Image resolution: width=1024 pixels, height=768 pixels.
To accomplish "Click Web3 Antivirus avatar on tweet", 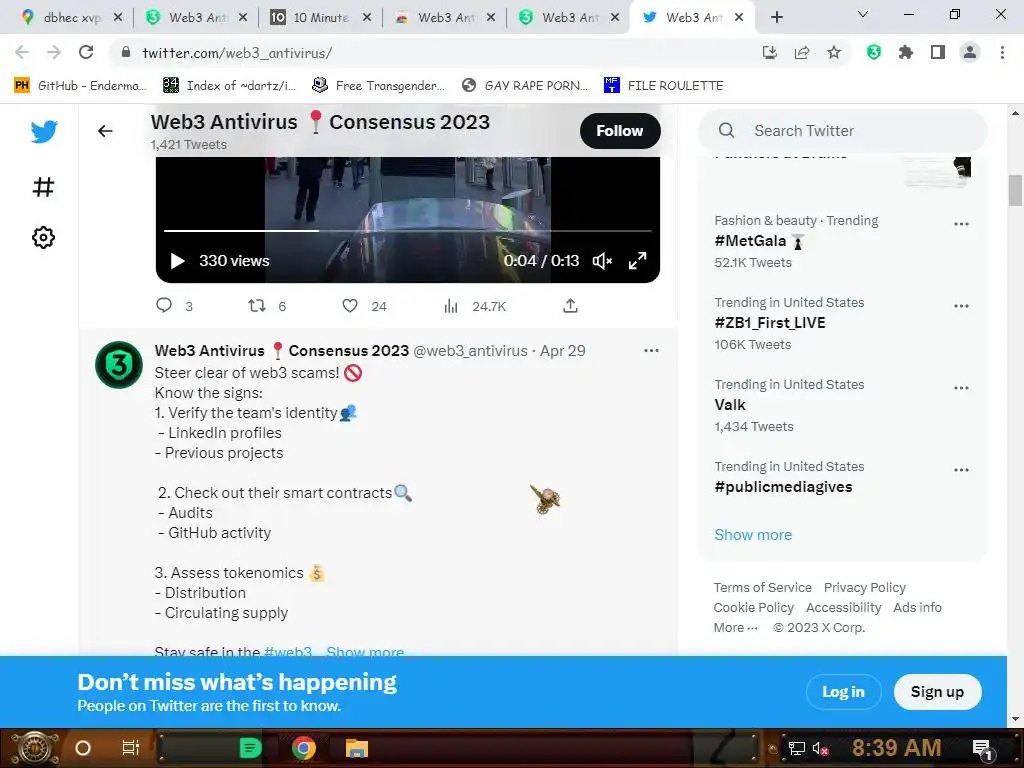I will click(119, 365).
